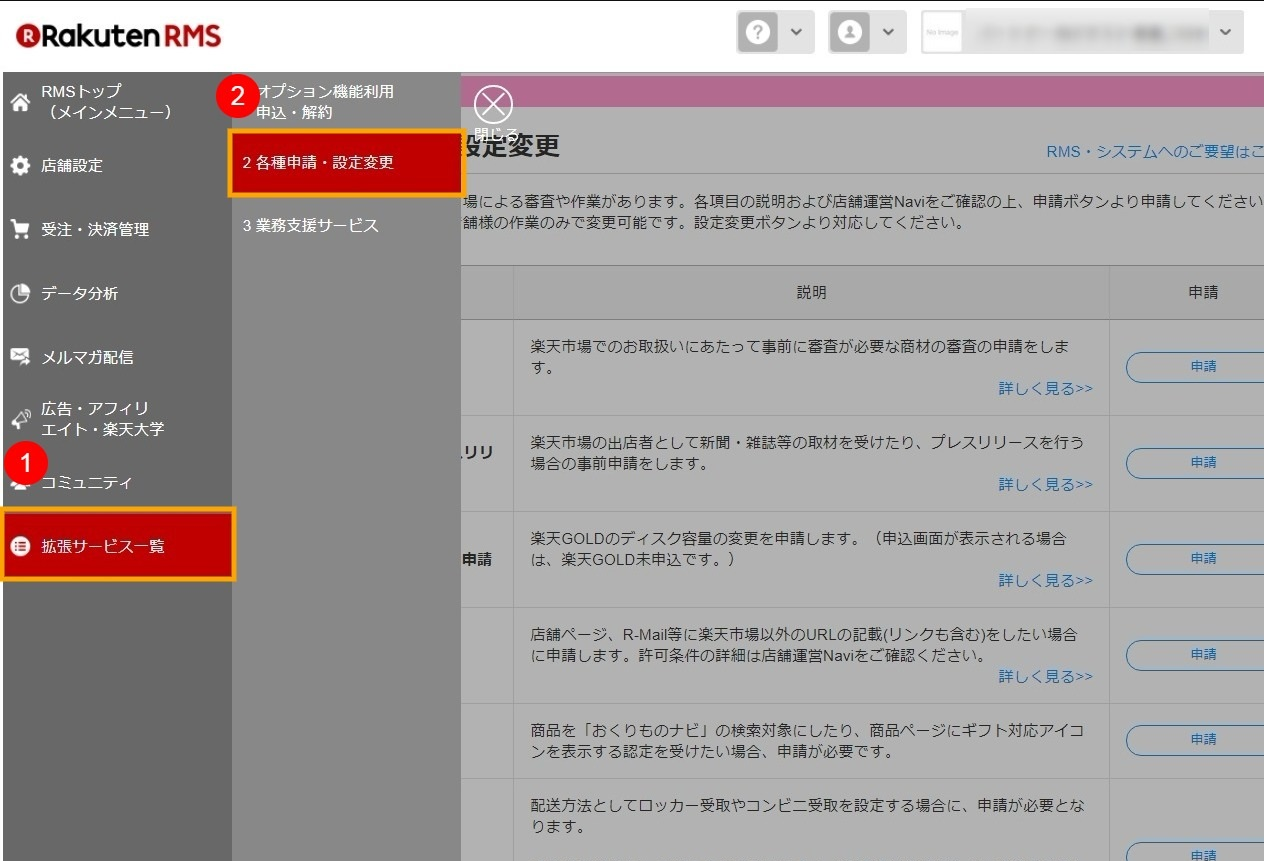Open the 店舗設定 menu

point(72,165)
